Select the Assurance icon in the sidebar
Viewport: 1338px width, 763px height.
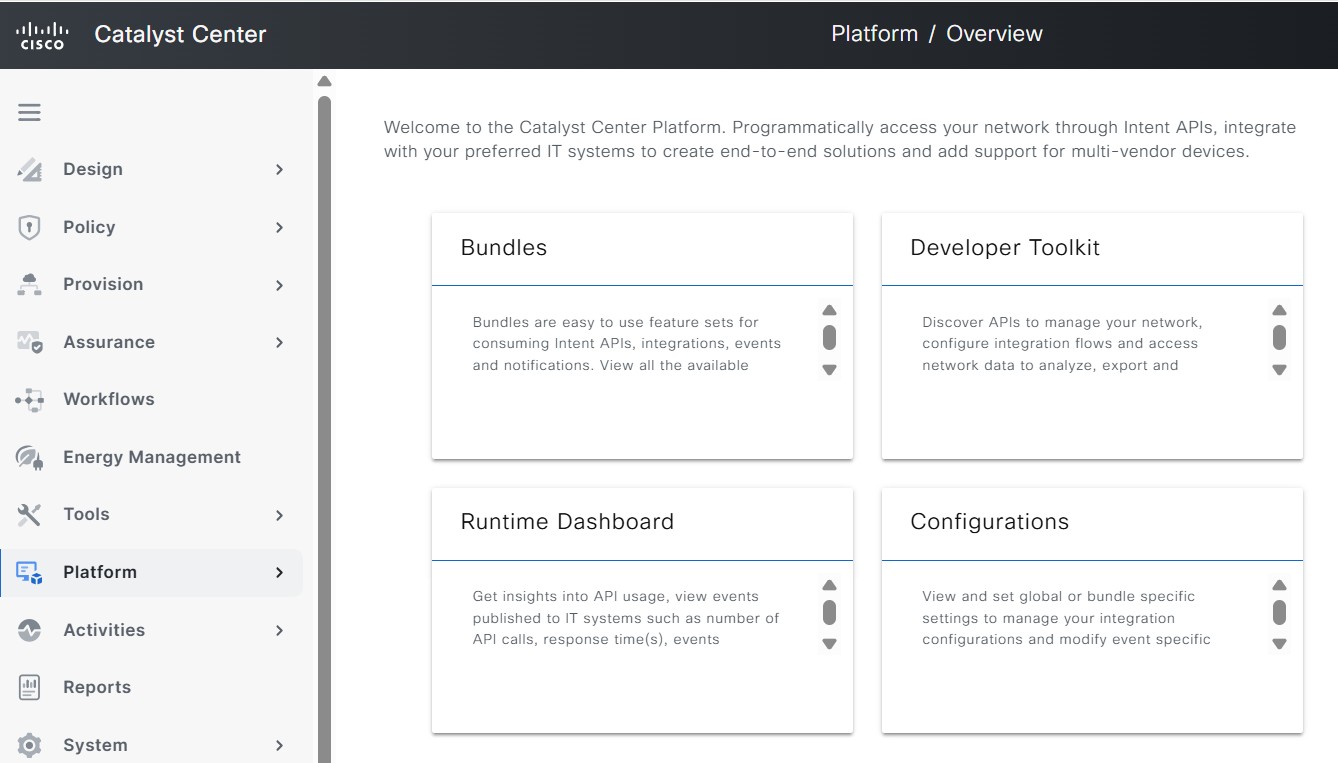[29, 342]
